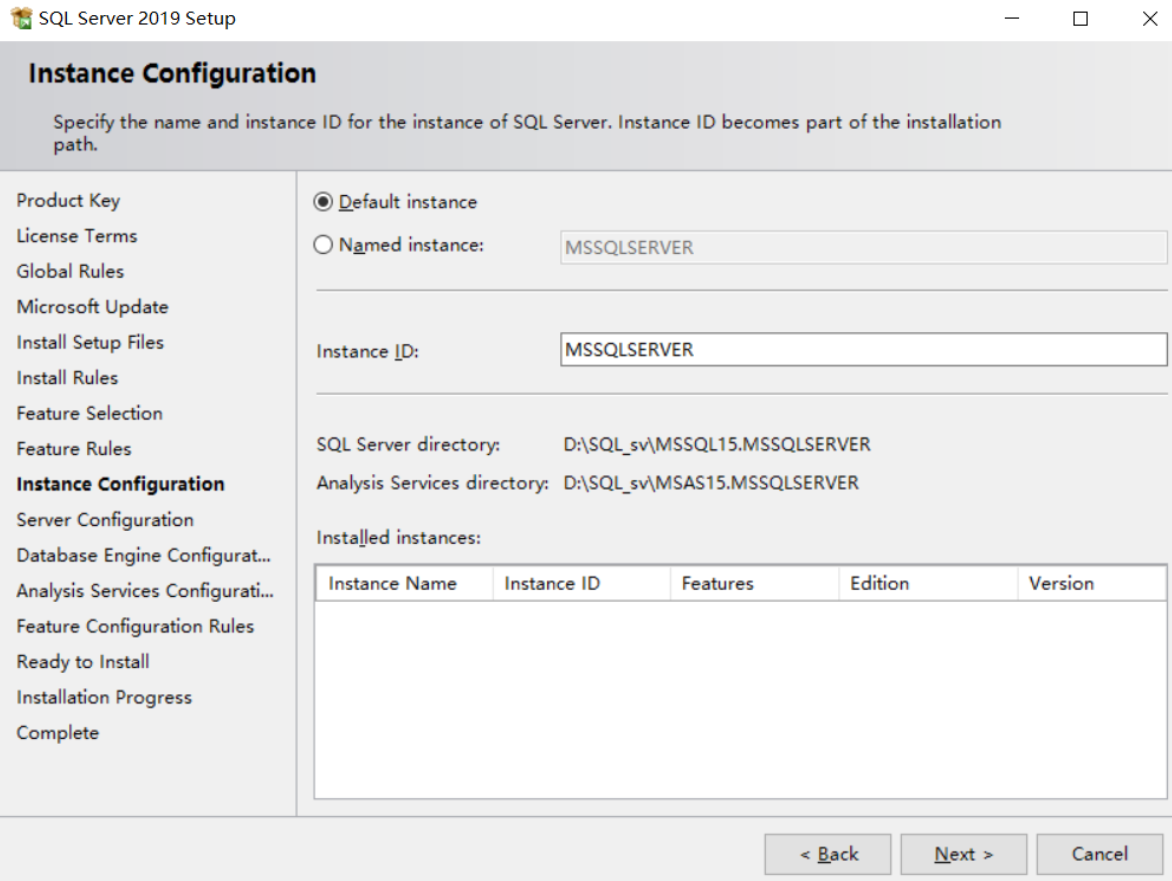Navigate to Server Configuration

pyautogui.click(x=89, y=519)
